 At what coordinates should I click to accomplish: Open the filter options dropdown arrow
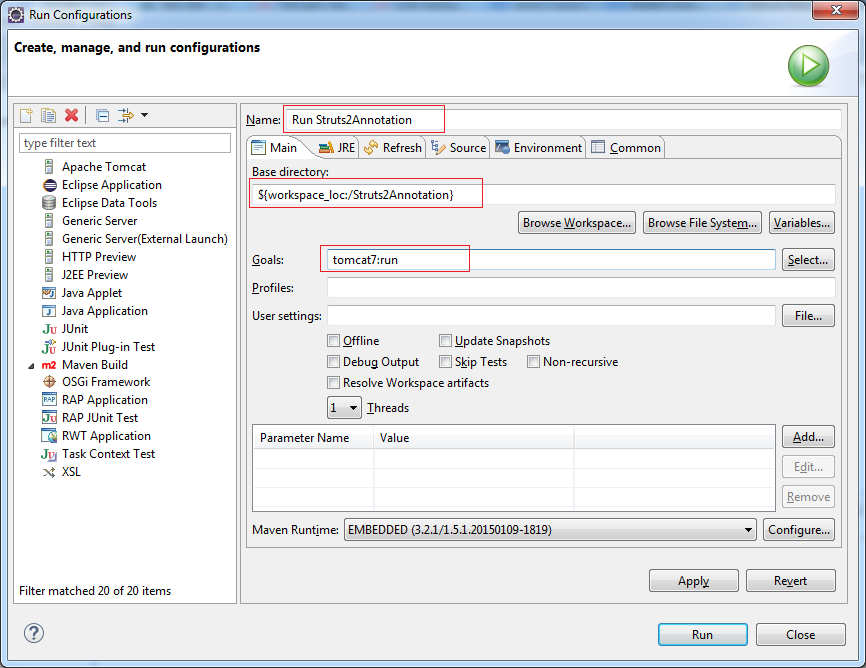point(145,115)
